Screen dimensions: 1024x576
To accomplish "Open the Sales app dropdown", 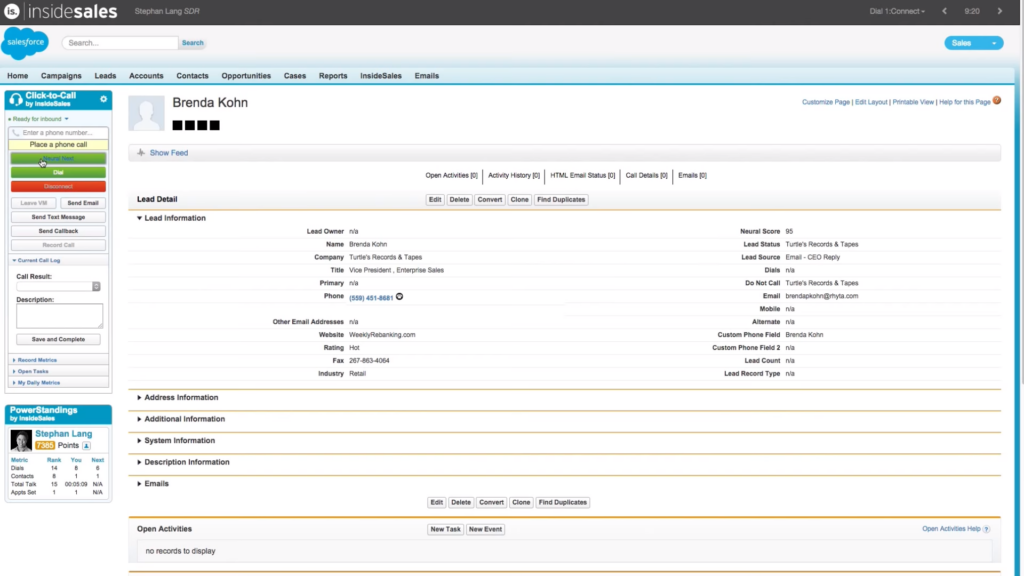I will click(974, 43).
